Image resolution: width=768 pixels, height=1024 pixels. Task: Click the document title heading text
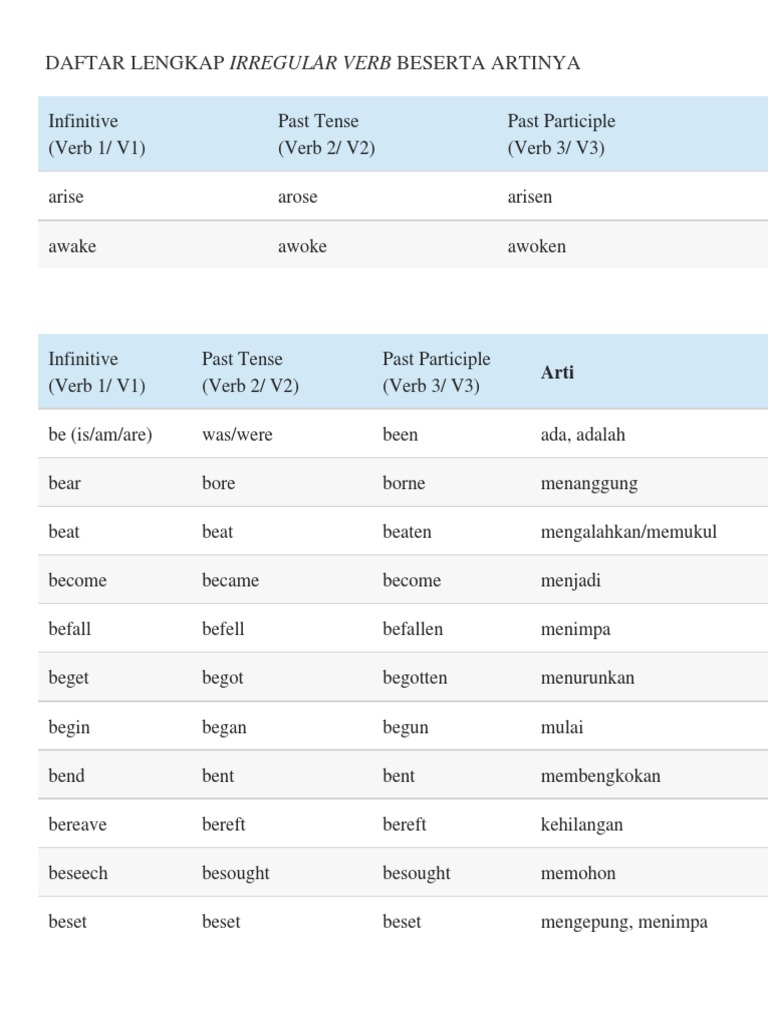coord(312,64)
